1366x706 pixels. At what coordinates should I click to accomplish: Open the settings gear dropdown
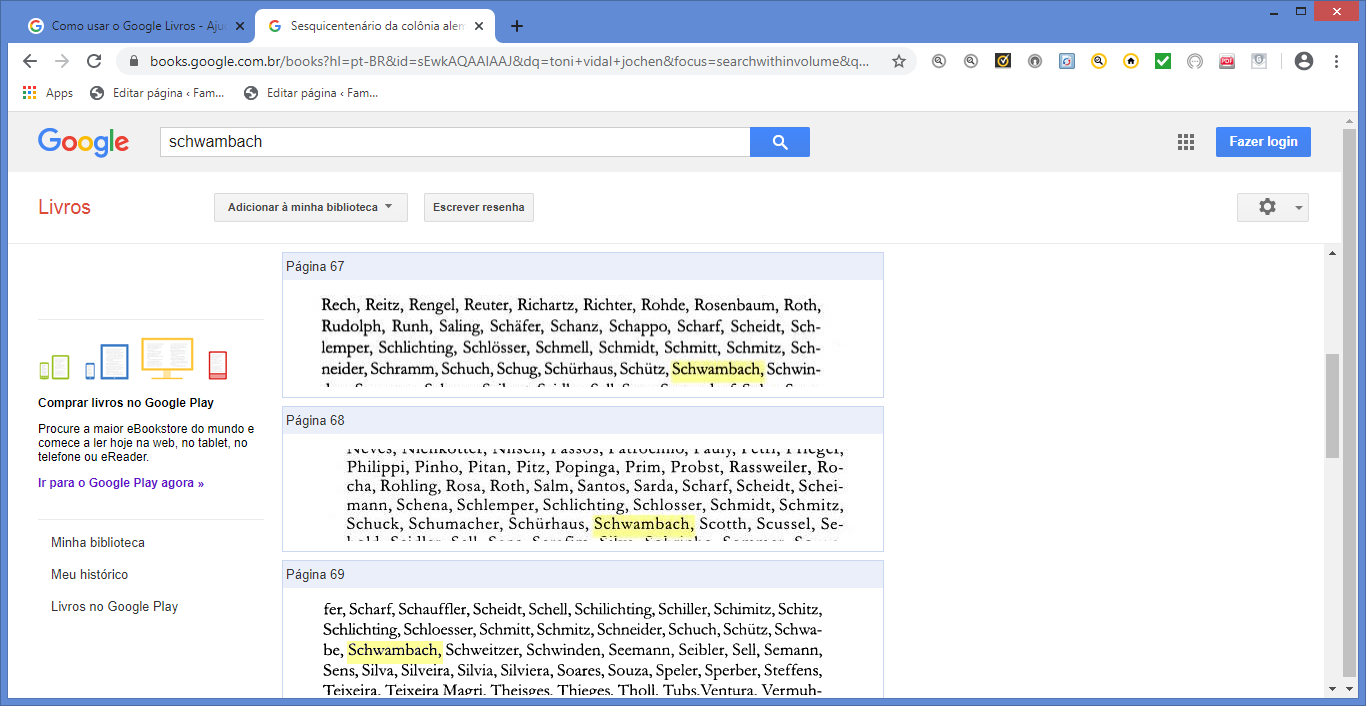point(1272,207)
